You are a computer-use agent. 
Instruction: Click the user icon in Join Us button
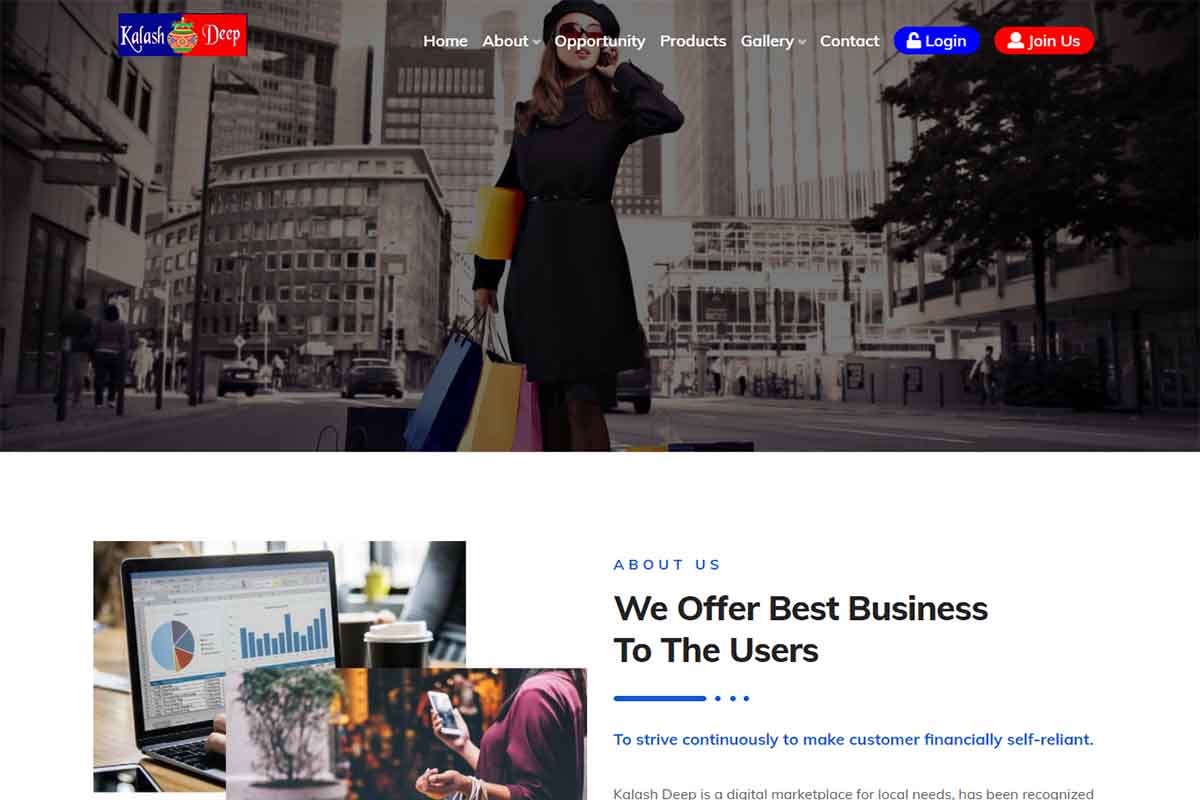[1015, 41]
